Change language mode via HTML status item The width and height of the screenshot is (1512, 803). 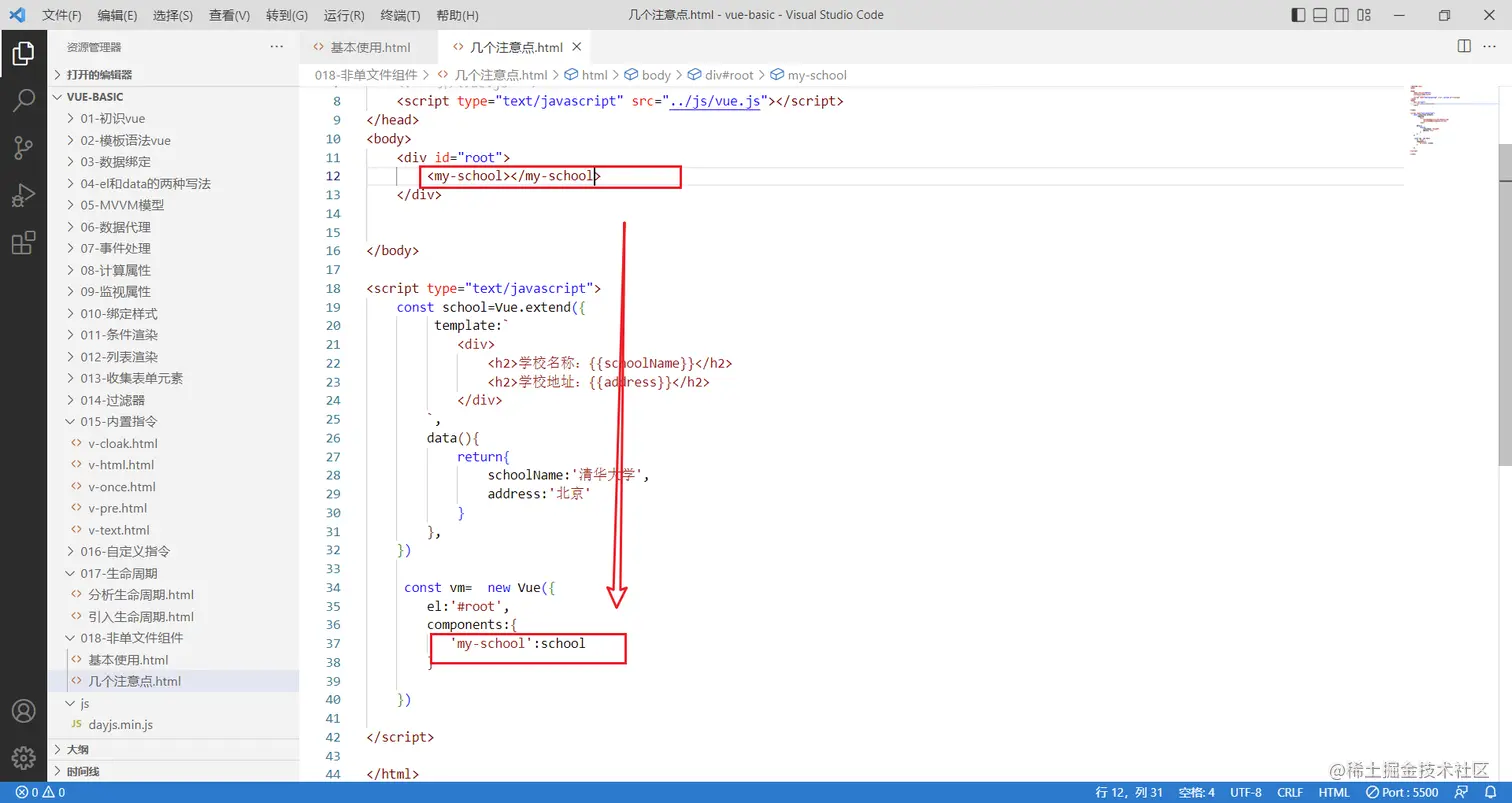pyautogui.click(x=1334, y=792)
